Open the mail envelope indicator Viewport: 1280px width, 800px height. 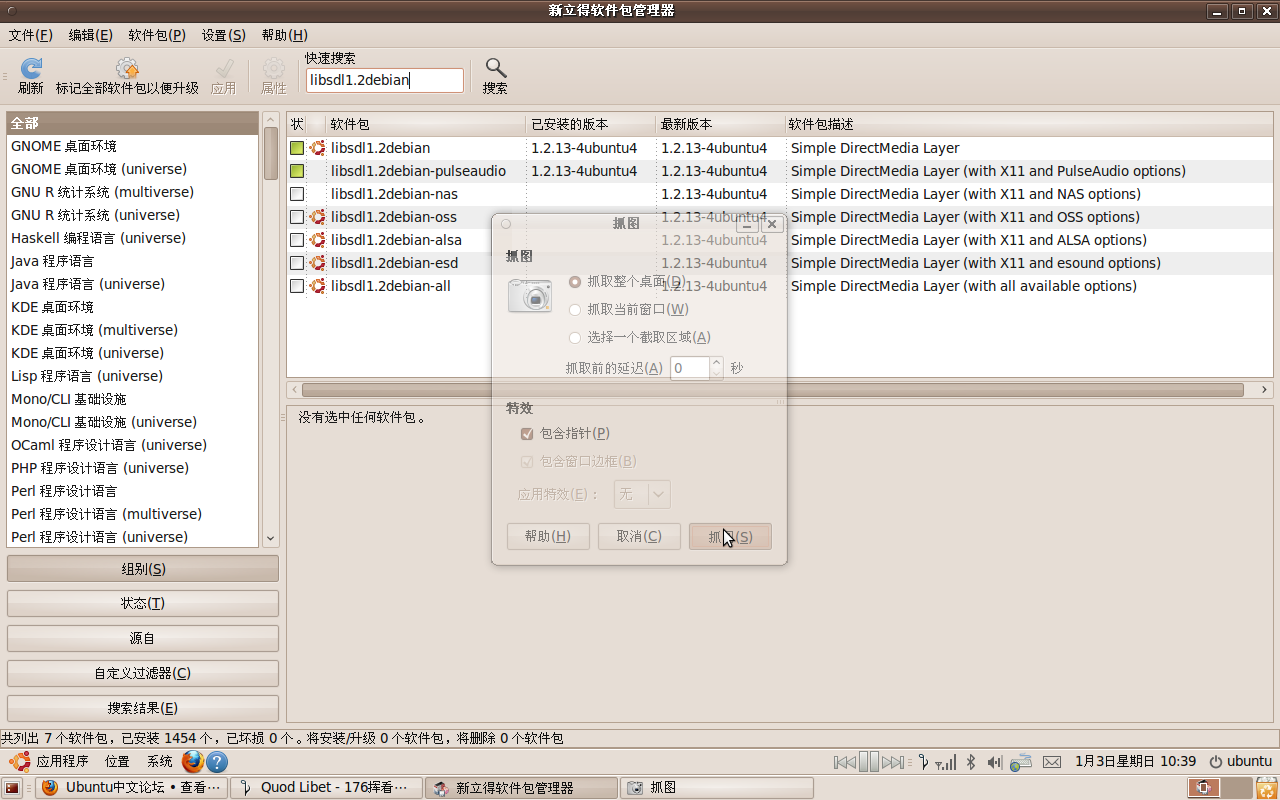1051,762
